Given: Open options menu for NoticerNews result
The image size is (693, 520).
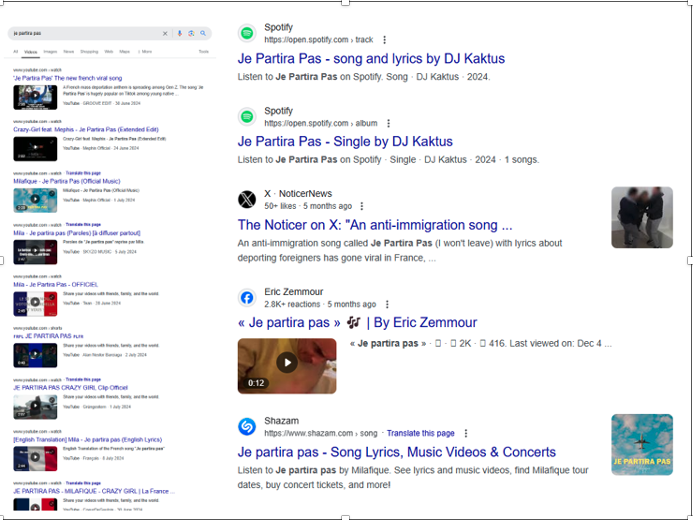Looking at the screenshot, I should tap(362, 206).
